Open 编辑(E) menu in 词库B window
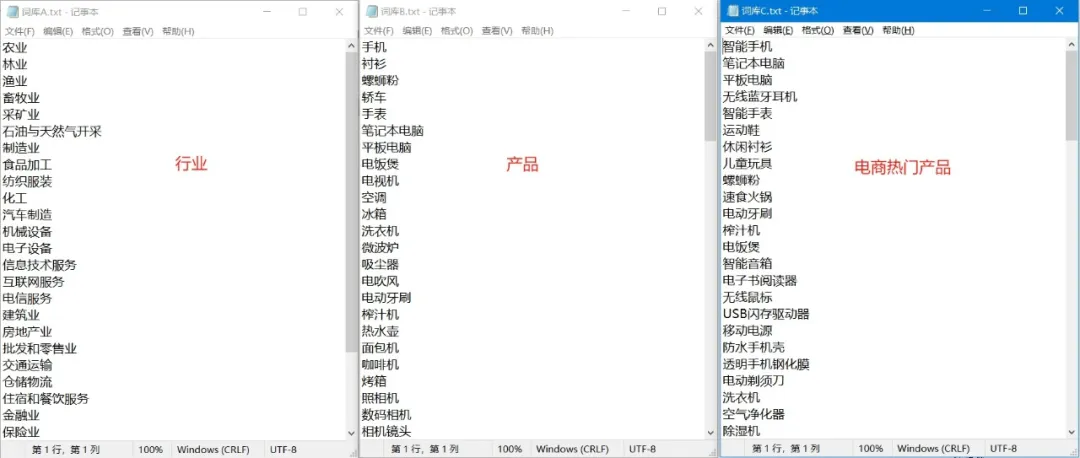 (x=417, y=31)
